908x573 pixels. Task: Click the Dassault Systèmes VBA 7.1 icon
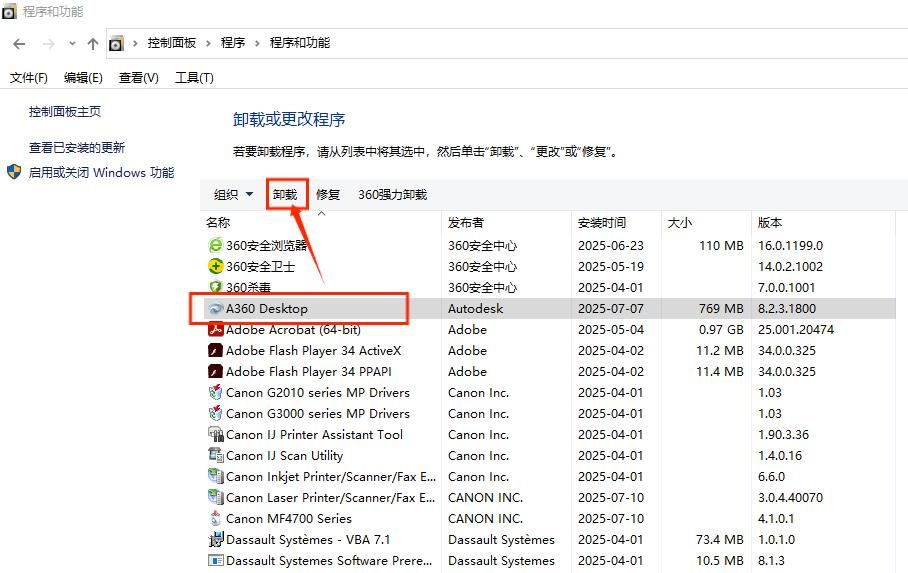(x=215, y=539)
